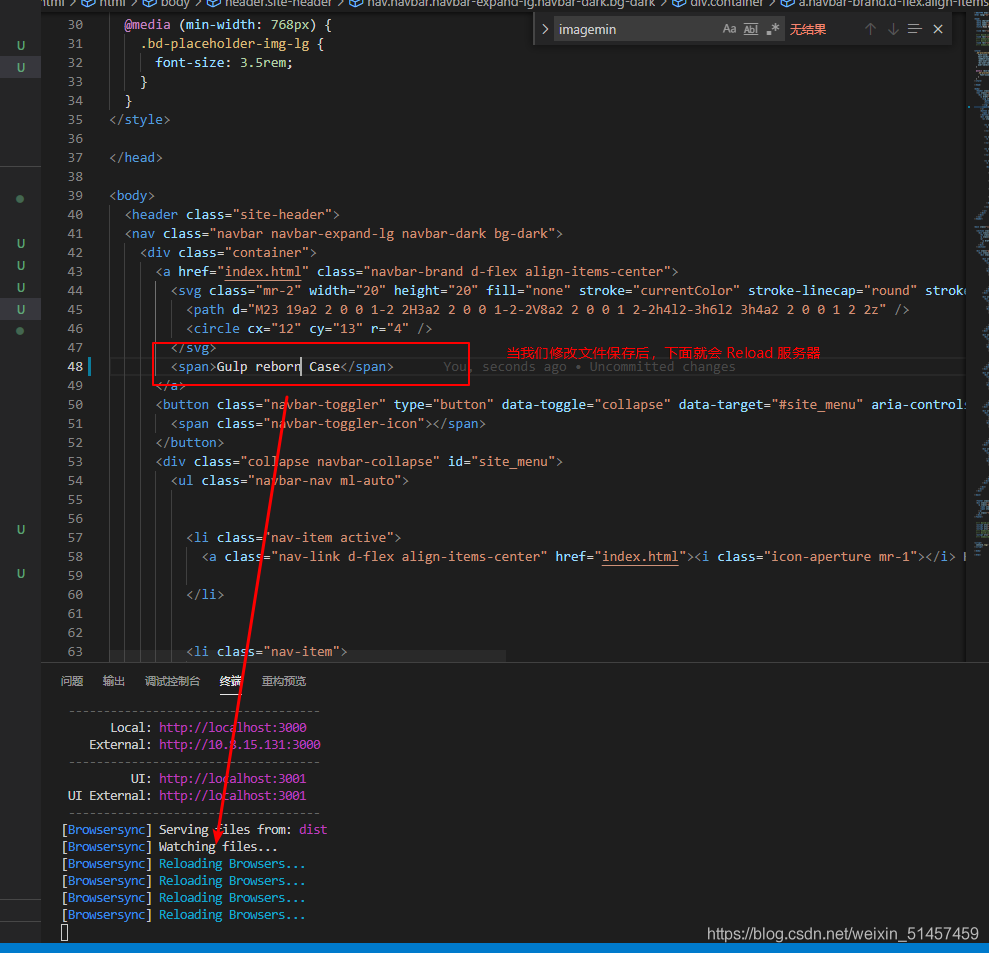The image size is (989, 953).
Task: Click div id="site_menu" collapse line
Action: tap(359, 462)
